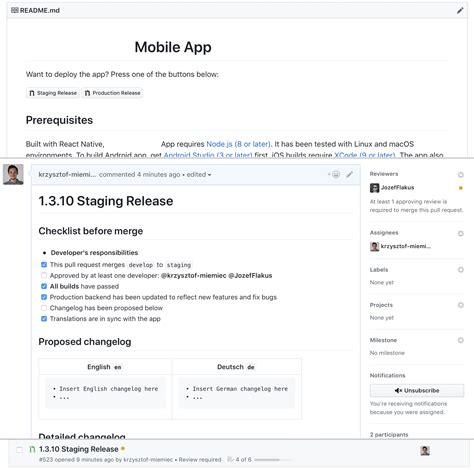
Task: Check 'Changelog has been proposed below' box
Action: click(44, 308)
